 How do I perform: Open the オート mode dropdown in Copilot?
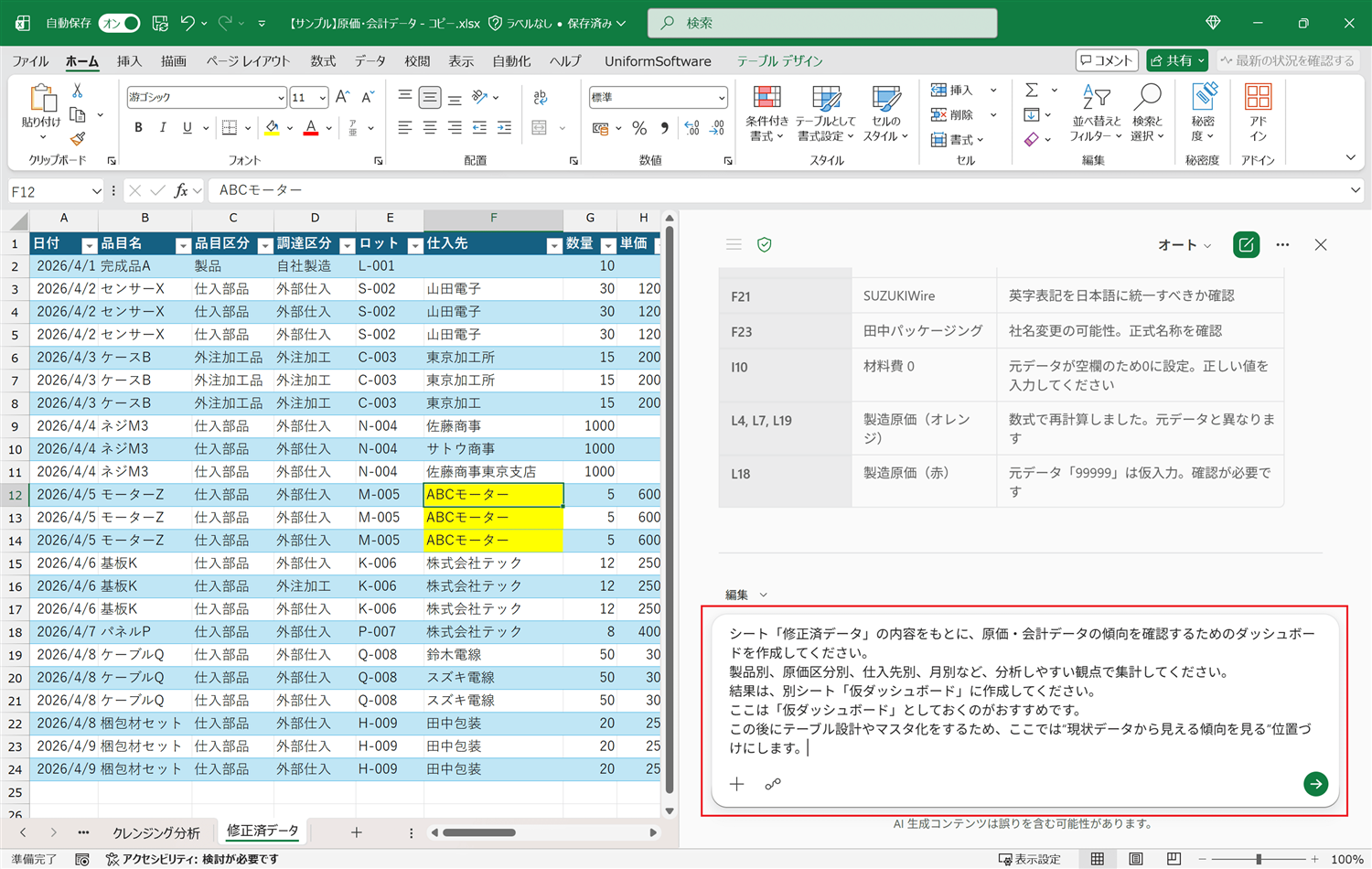pyautogui.click(x=1184, y=245)
